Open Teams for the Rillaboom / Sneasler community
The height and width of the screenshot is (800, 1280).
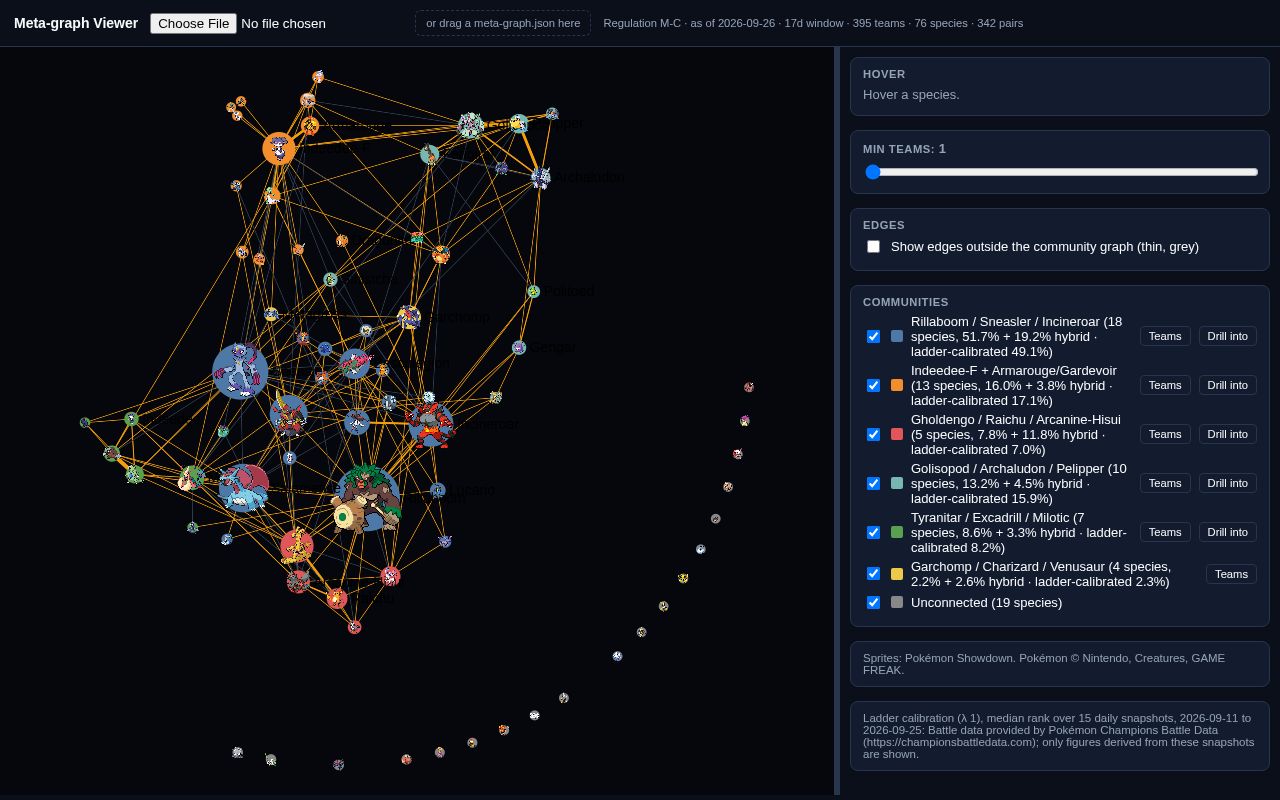coord(1165,336)
